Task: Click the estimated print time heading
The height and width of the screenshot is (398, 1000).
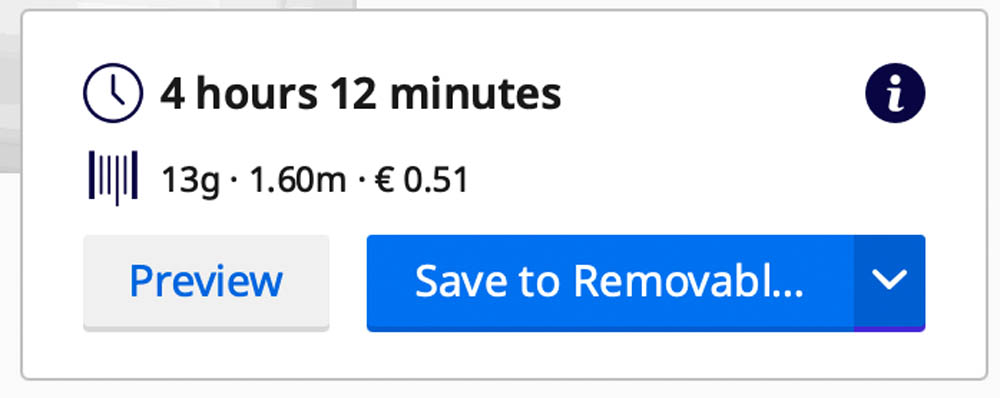Action: 360,94
